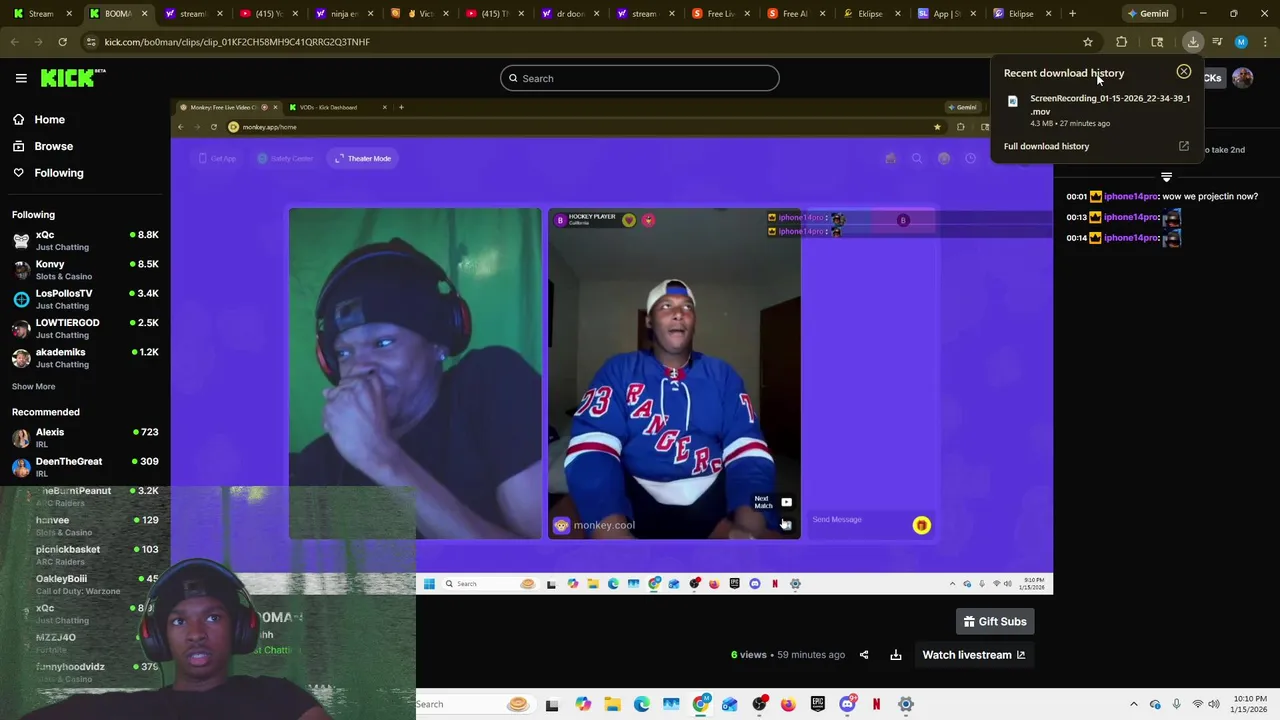Viewport: 1280px width, 720px height.
Task: Open Copilot icon on the taskbar
Action: point(583,704)
